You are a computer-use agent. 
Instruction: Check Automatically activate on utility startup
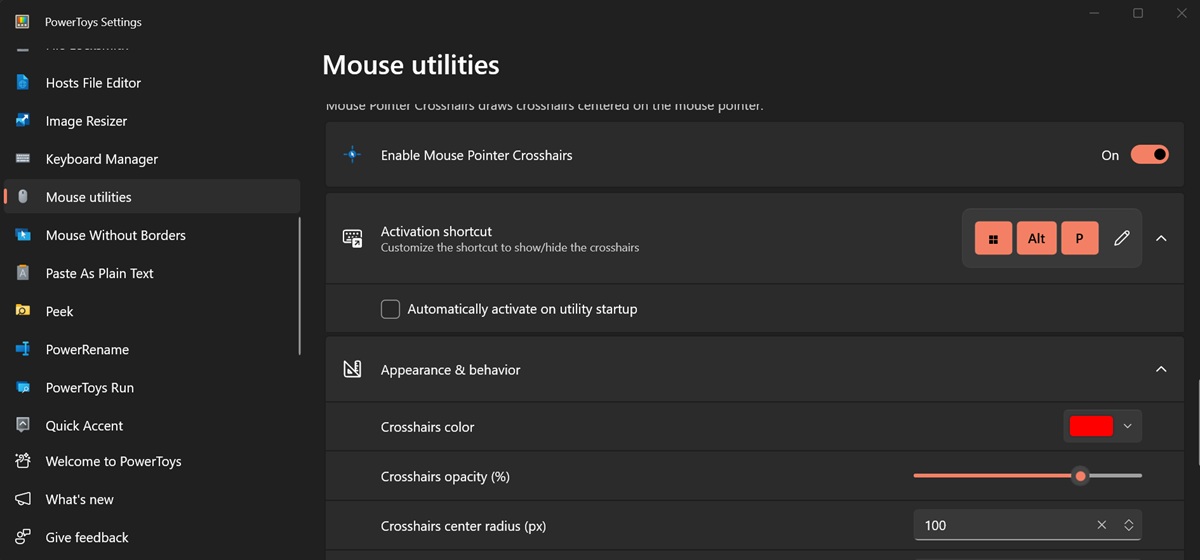pyautogui.click(x=391, y=309)
